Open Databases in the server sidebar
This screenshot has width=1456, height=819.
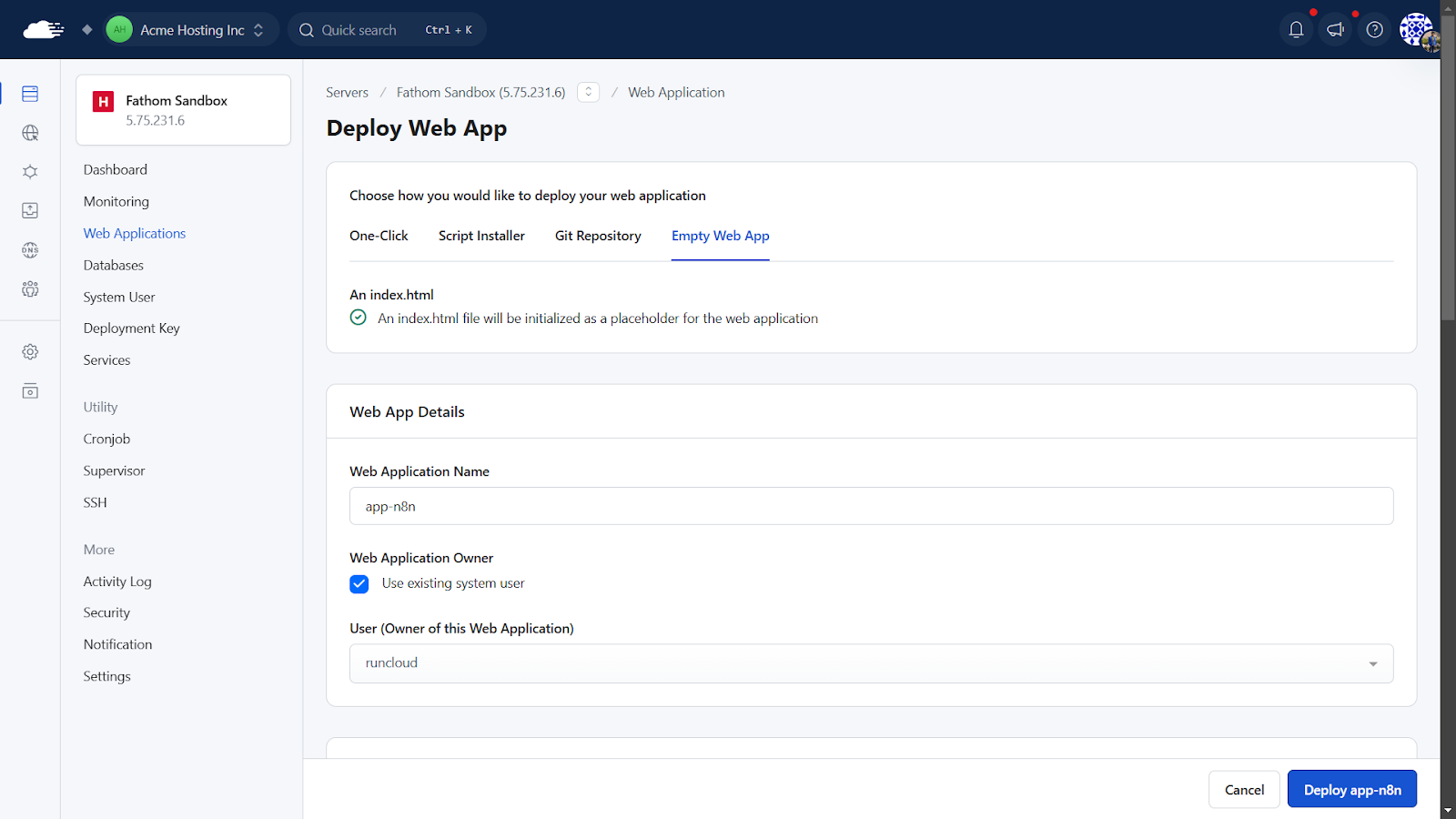(x=114, y=266)
